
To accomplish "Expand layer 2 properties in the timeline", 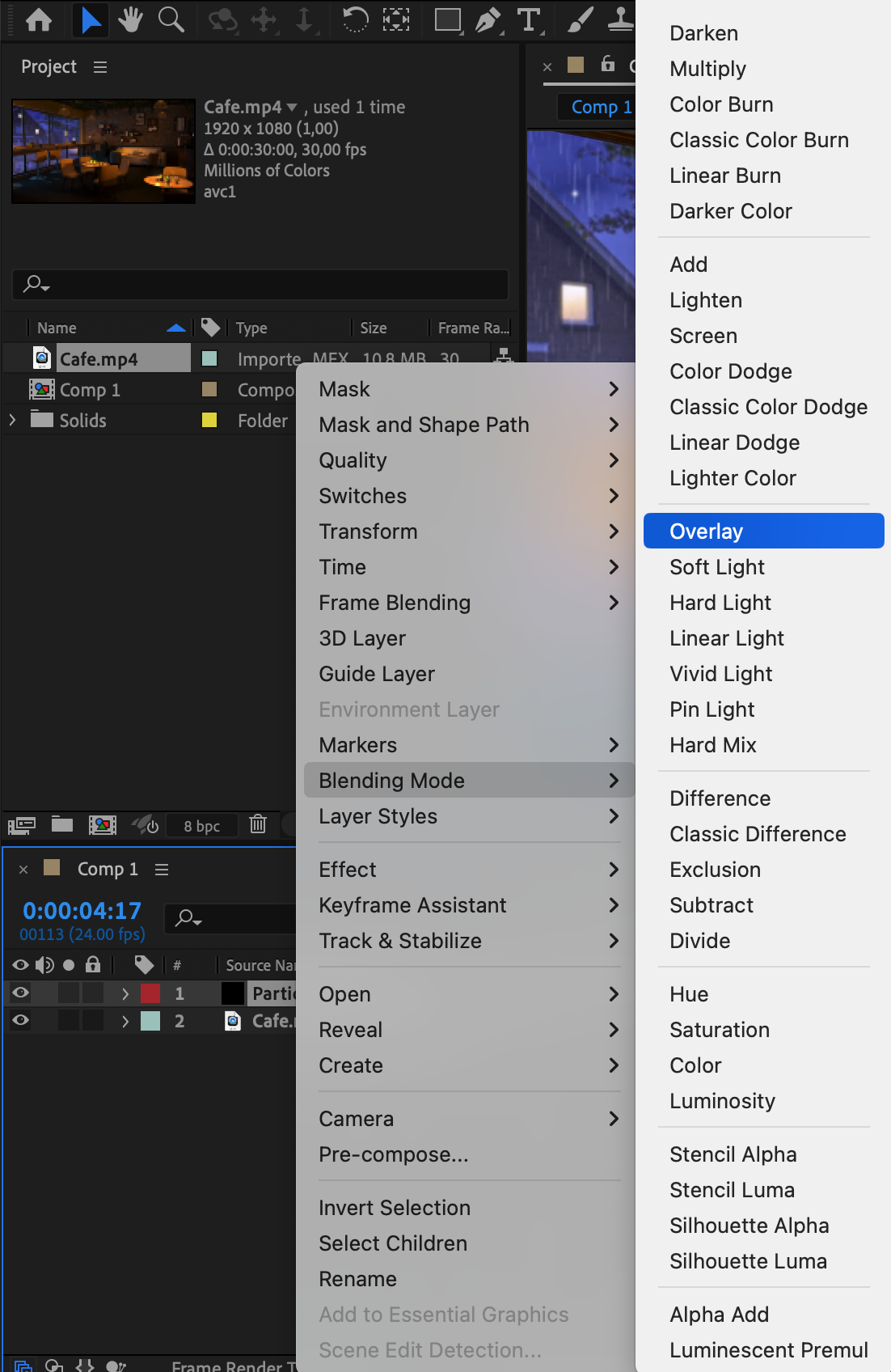I will click(125, 1021).
